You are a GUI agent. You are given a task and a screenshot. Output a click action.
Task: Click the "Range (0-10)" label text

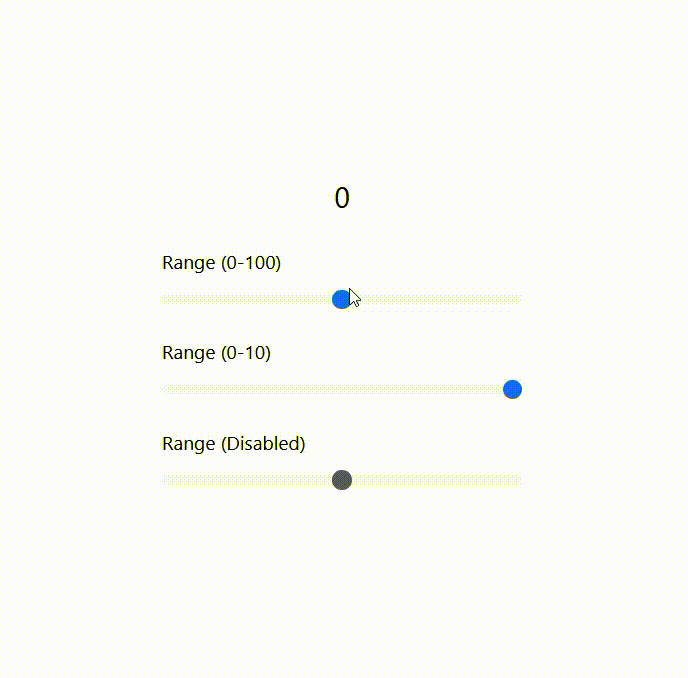(x=216, y=353)
